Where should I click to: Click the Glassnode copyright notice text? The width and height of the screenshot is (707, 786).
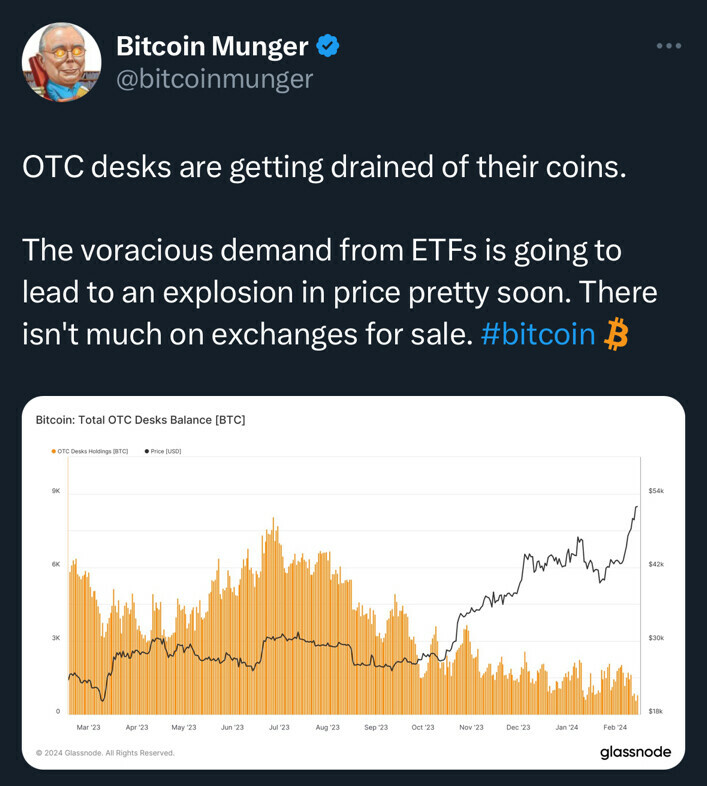[105, 753]
